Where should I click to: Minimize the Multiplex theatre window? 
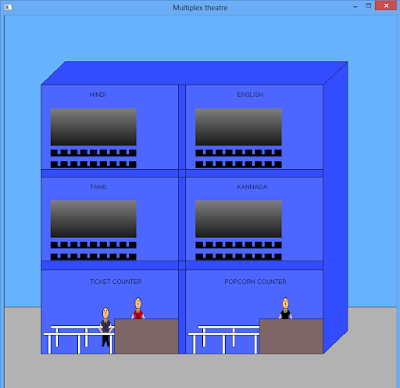coord(355,6)
